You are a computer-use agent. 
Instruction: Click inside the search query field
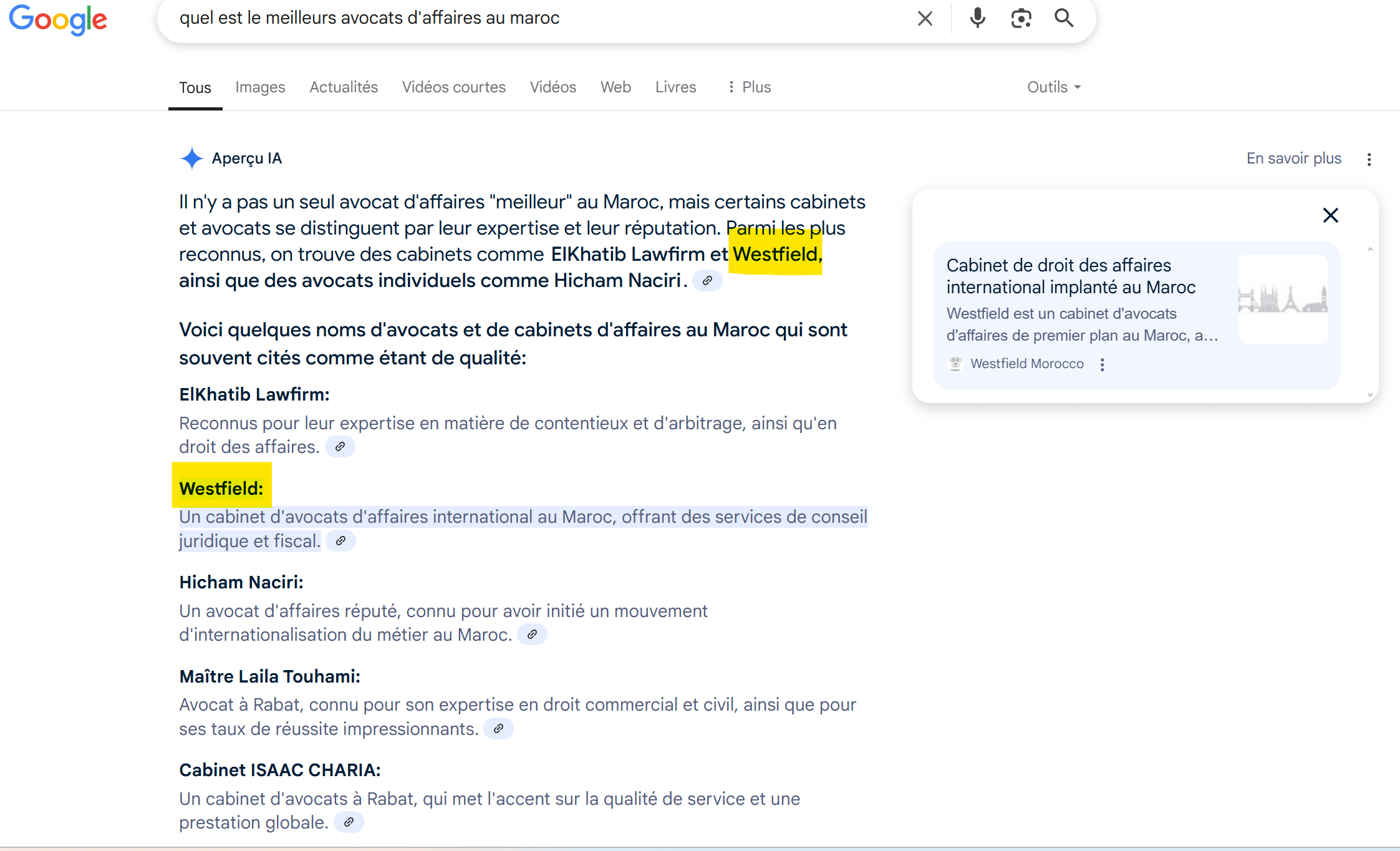tap(536, 18)
